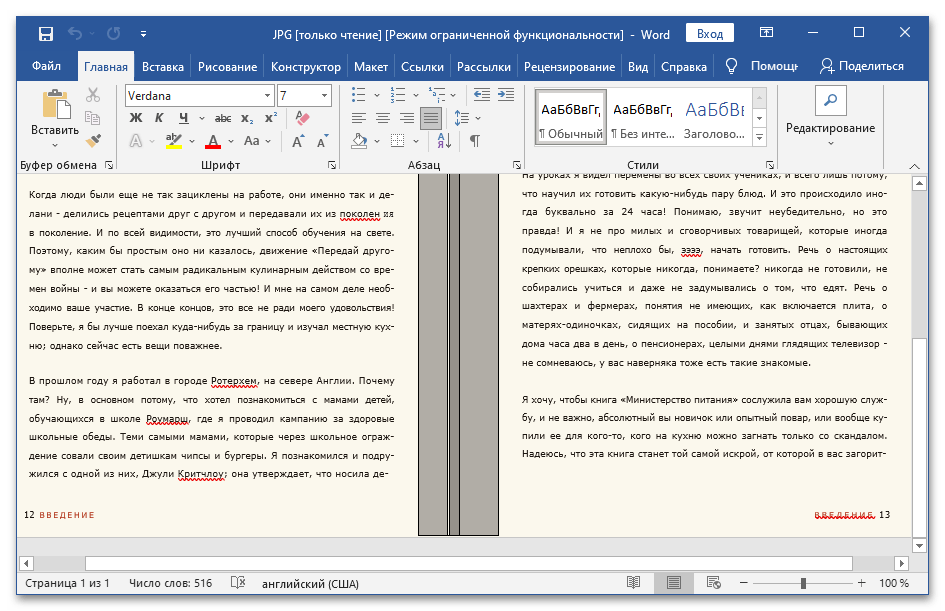Open the font name dropdown arrow
945x611 pixels.
tap(267, 95)
